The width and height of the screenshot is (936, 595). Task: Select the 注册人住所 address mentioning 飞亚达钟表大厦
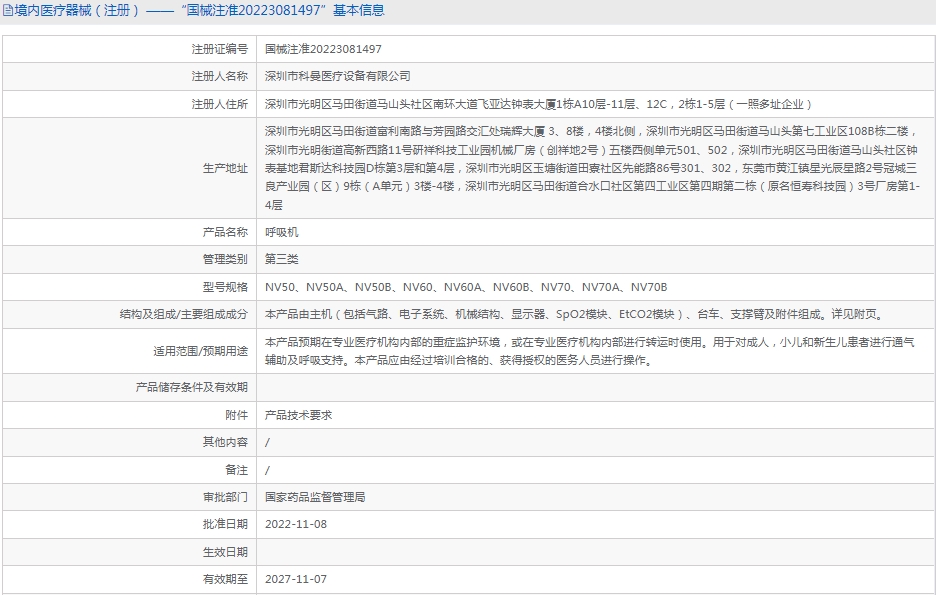click(540, 104)
